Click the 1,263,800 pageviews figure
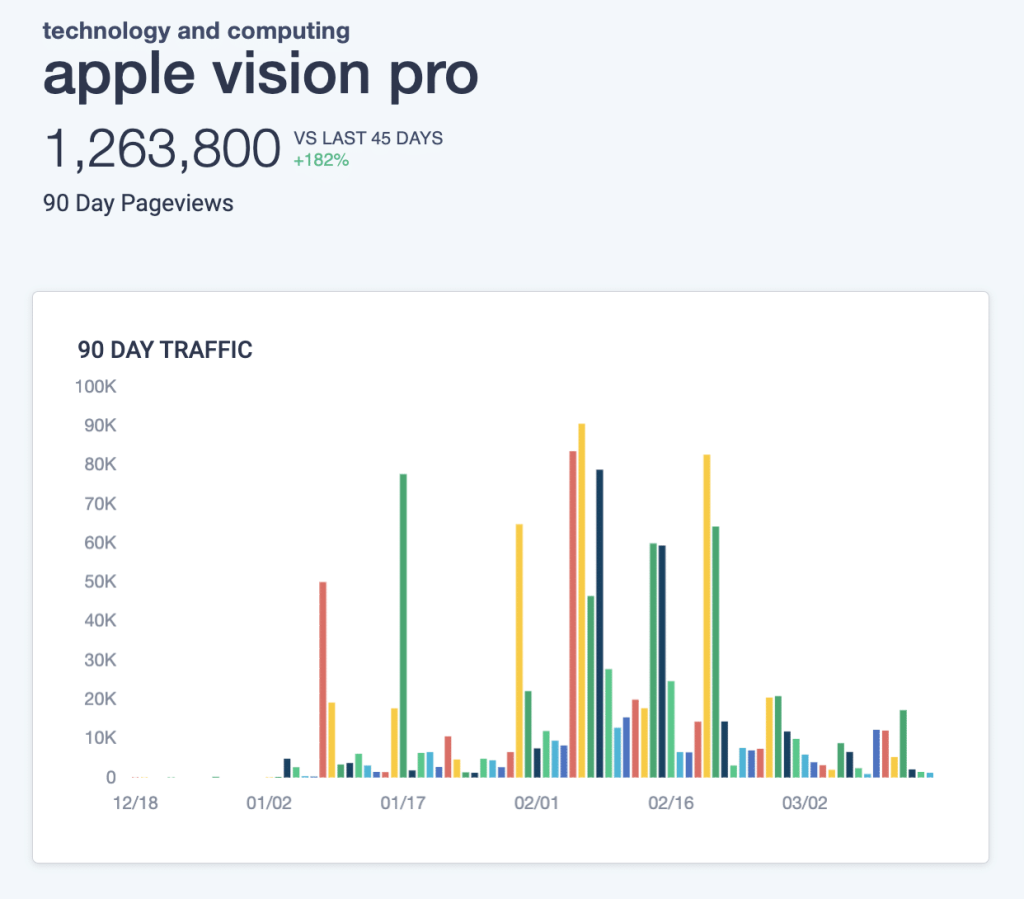This screenshot has width=1024, height=899. tap(163, 150)
